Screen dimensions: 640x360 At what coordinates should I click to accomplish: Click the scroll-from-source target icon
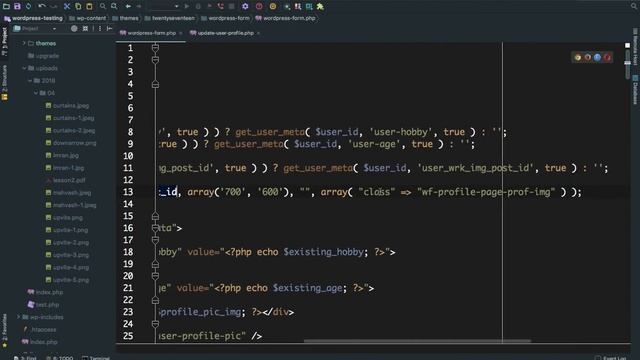click(x=74, y=29)
